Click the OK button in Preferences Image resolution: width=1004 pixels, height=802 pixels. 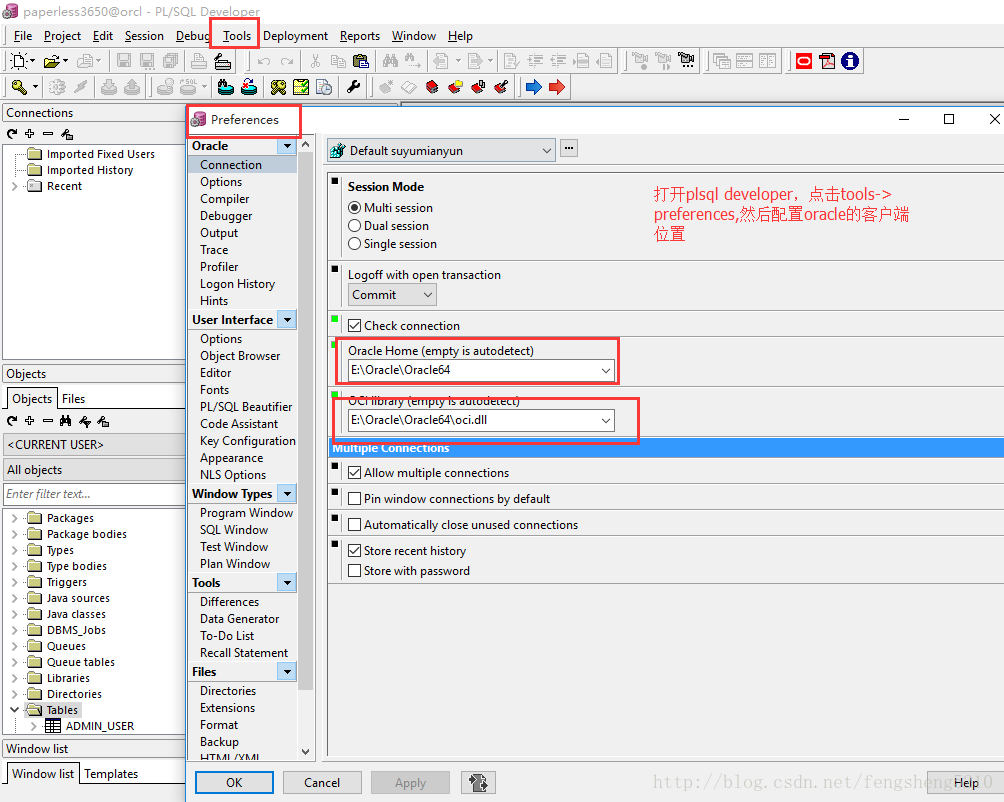pos(234,782)
